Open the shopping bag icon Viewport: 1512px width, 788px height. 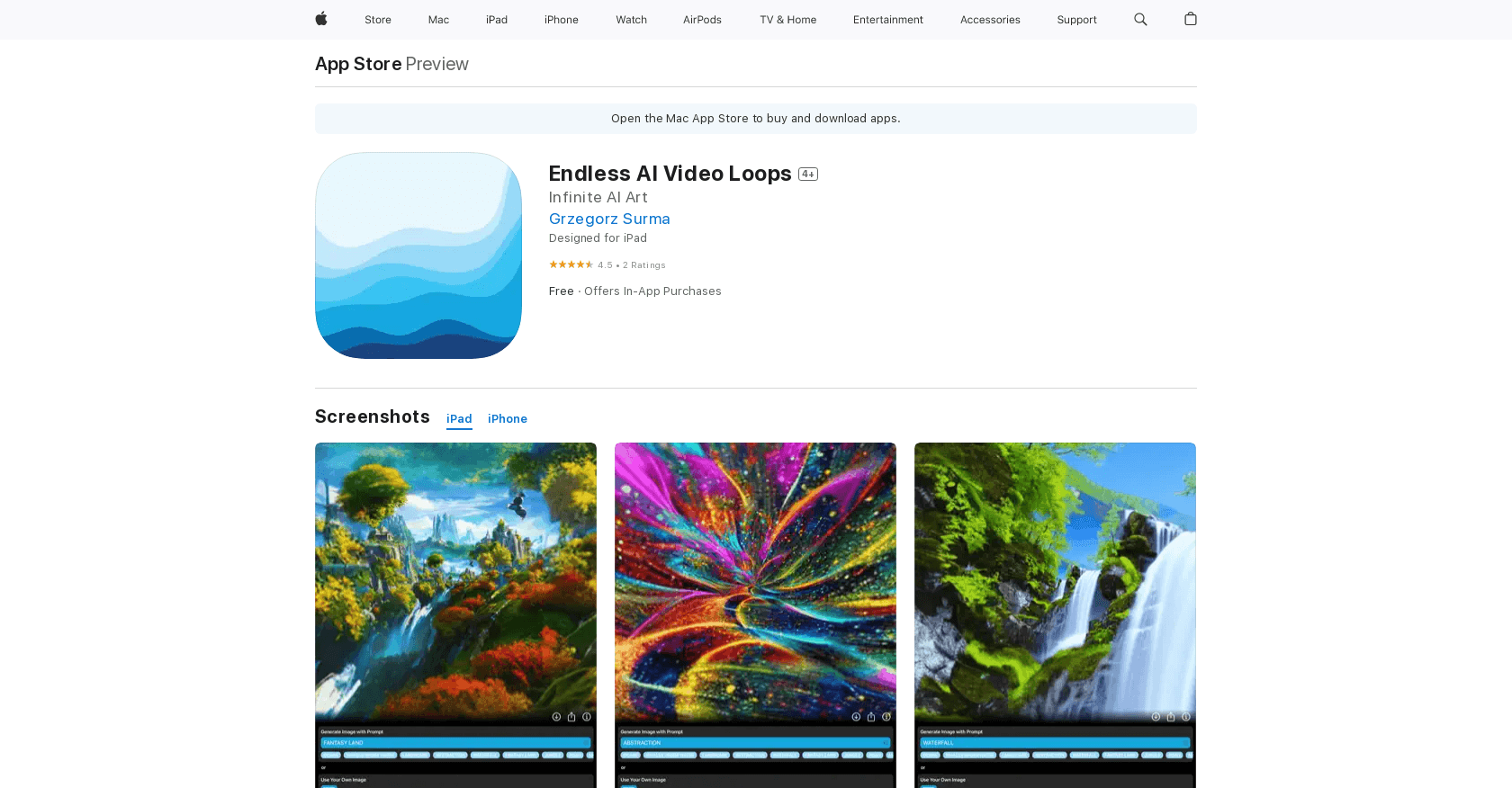pyautogui.click(x=1191, y=19)
